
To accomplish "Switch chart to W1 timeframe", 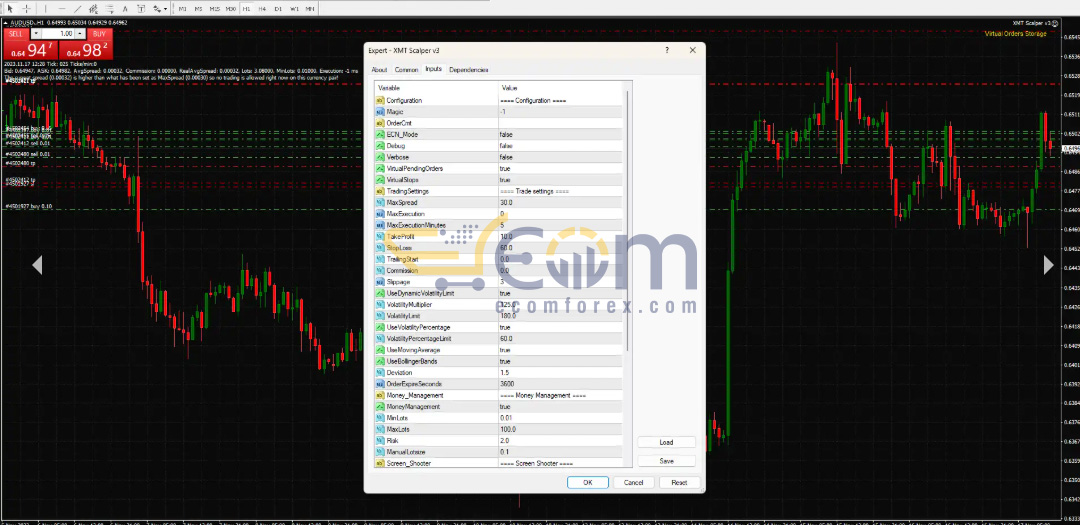I will coord(295,9).
